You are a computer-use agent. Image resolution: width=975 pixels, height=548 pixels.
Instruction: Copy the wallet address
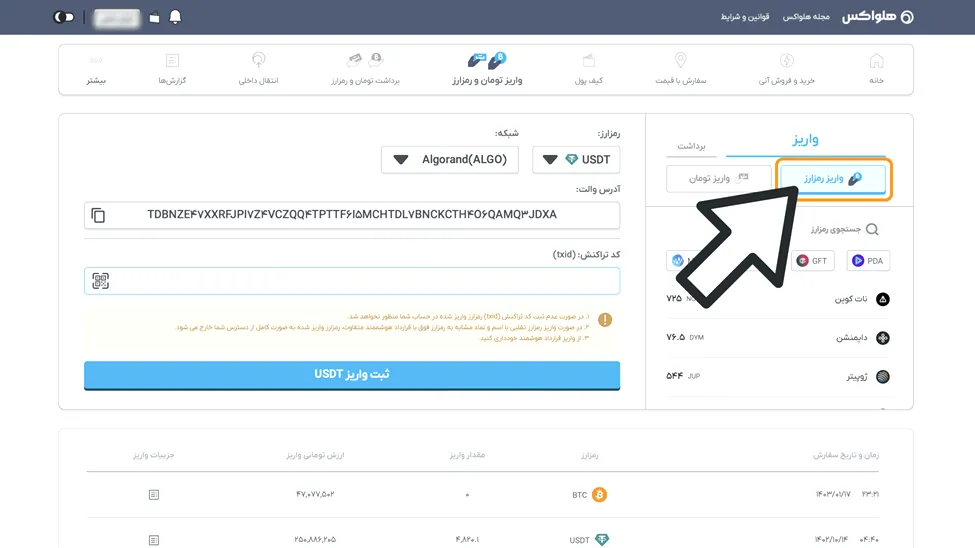[x=98, y=215]
